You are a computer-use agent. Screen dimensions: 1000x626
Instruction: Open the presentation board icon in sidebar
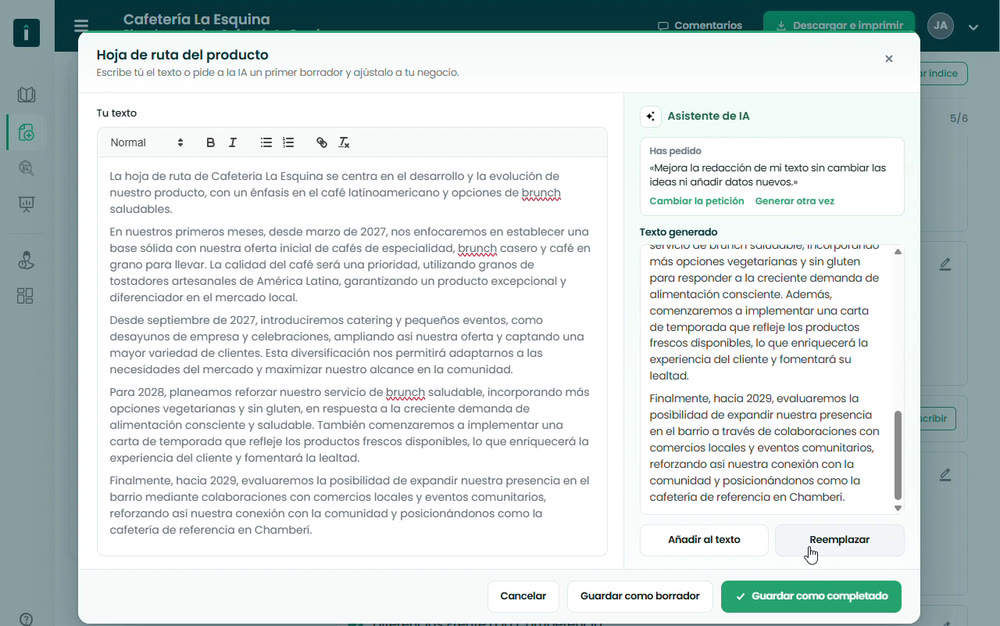coord(26,204)
